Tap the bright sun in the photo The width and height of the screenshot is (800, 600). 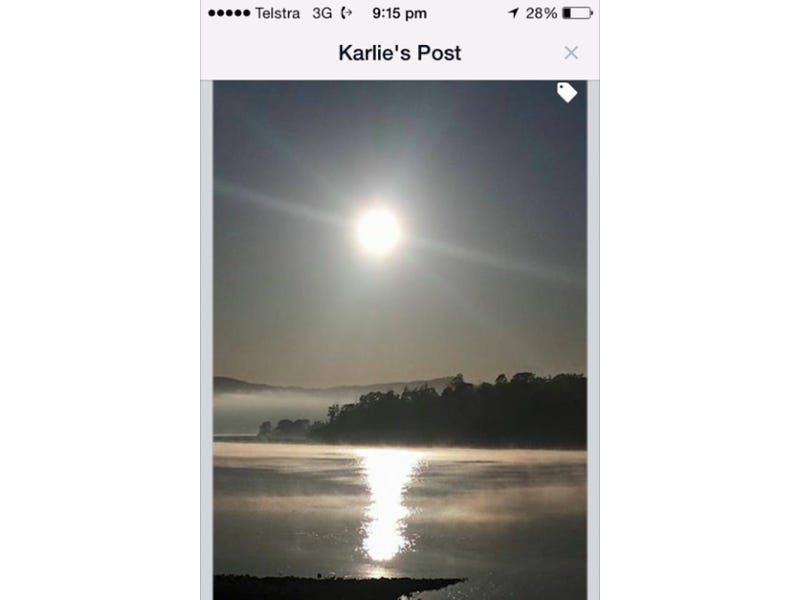378,231
